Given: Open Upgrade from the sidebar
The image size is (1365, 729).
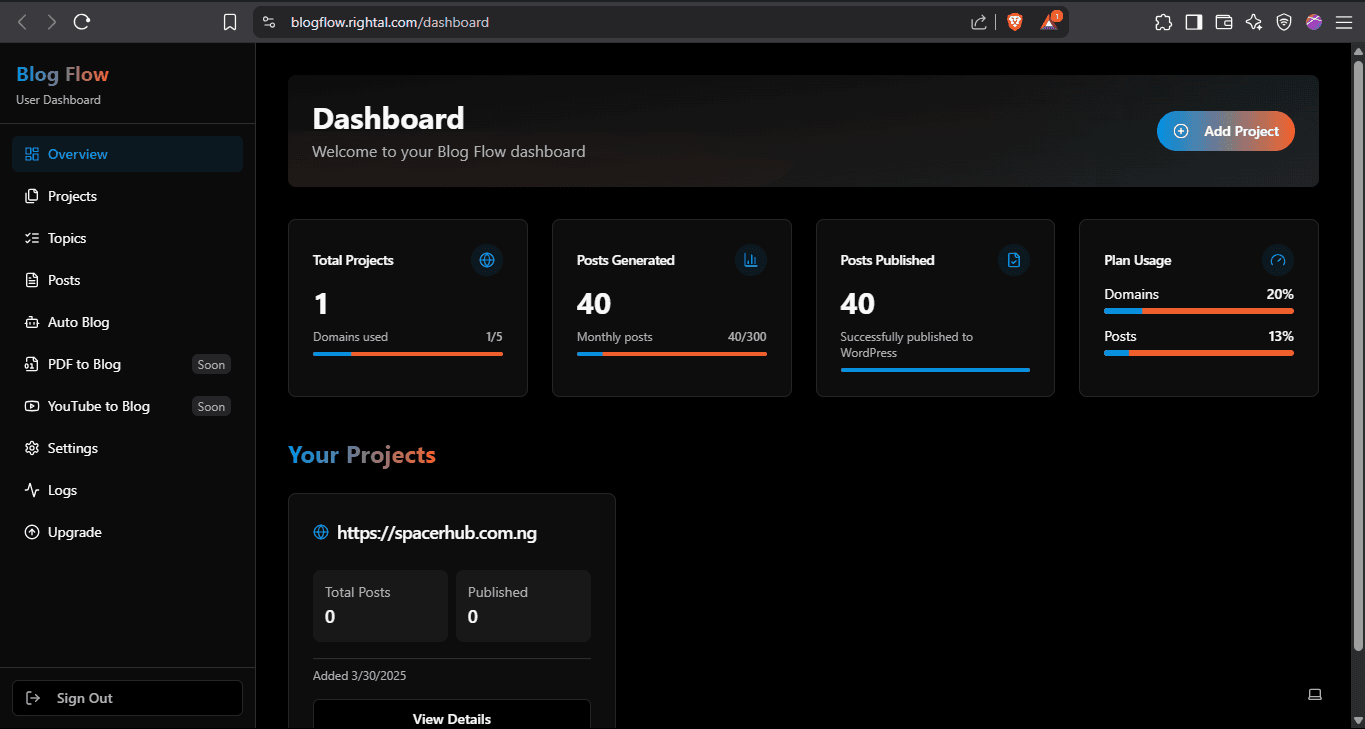Looking at the screenshot, I should coord(127,532).
